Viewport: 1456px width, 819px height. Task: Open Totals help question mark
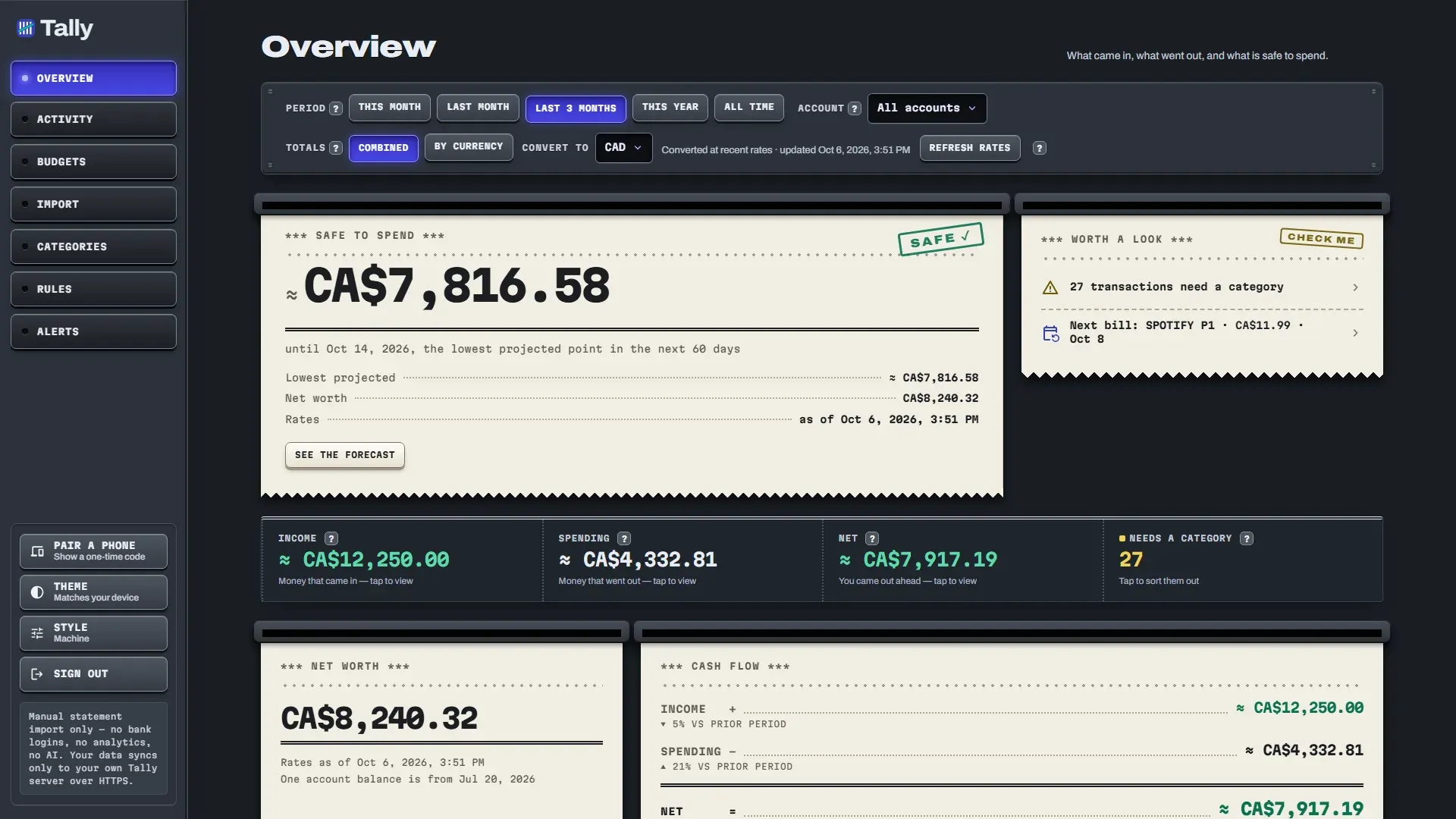pos(336,148)
